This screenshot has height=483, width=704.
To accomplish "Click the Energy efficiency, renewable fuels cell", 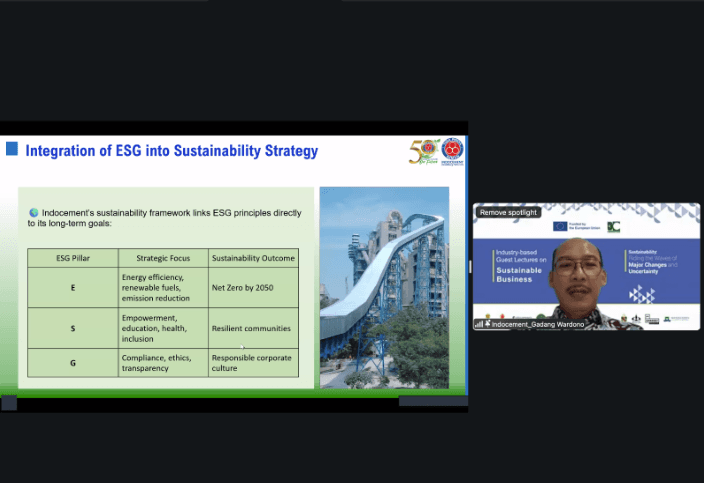I will pyautogui.click(x=163, y=288).
